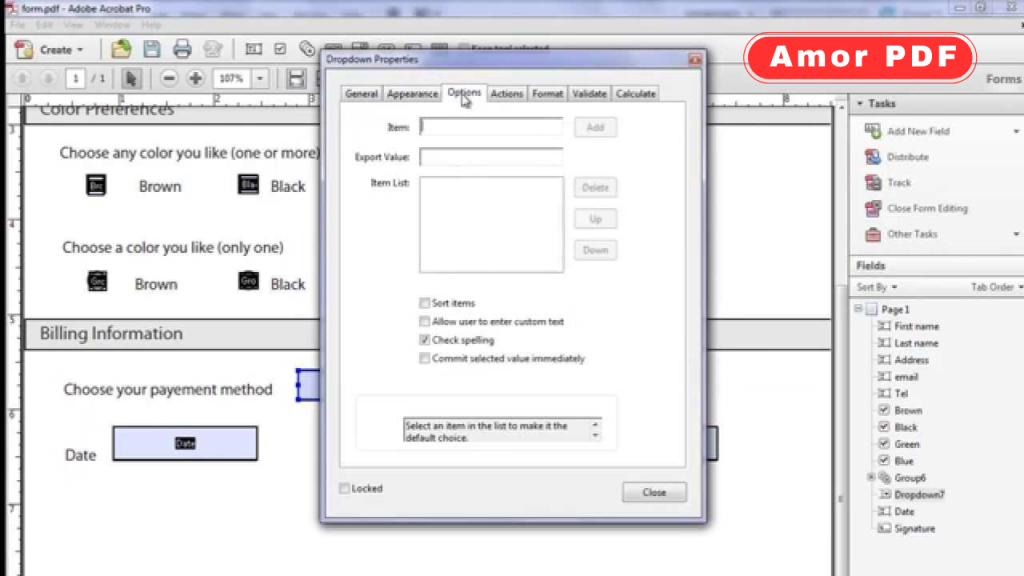Click the Email envelope icon in toolbar
This screenshot has height=576, width=1024.
213,49
